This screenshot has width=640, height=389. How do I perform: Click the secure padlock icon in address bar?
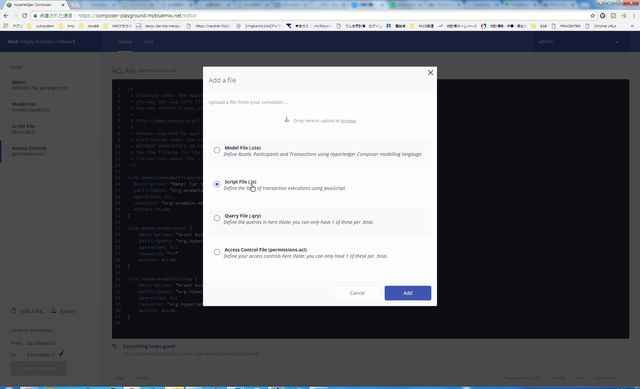click(x=36, y=16)
